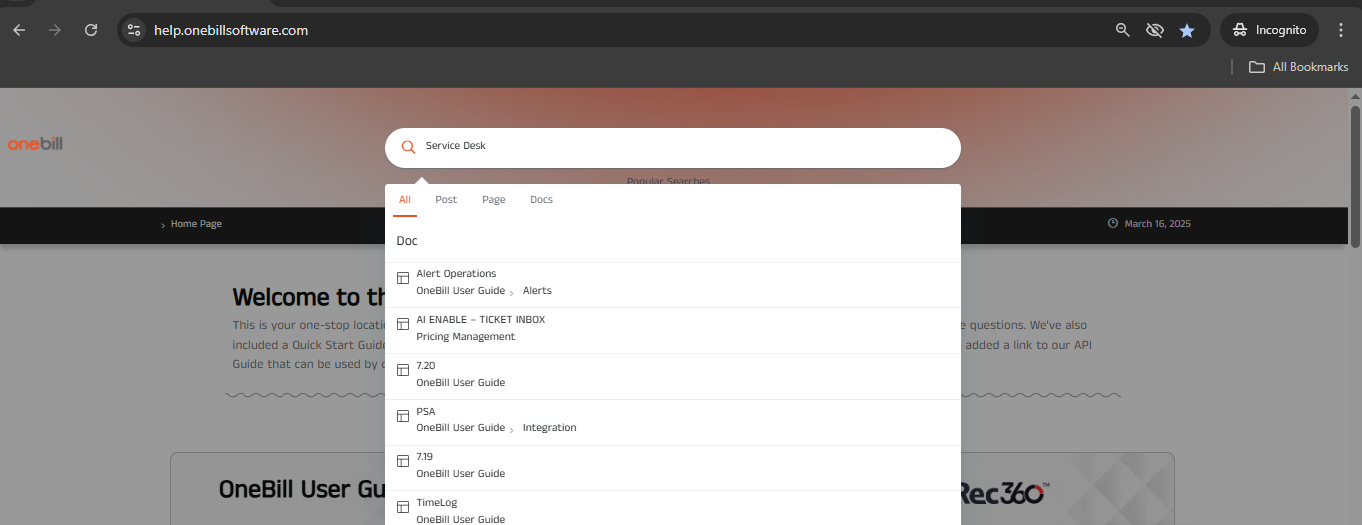The image size is (1362, 525).
Task: Go forward using the browser forward arrow
Action: [x=55, y=30]
